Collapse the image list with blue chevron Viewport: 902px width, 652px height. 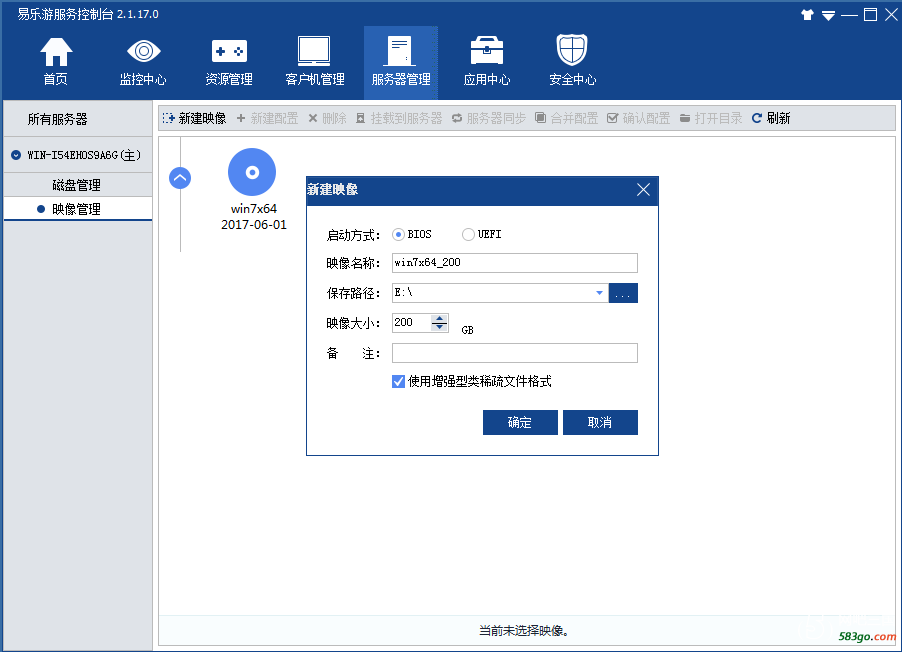(x=180, y=178)
